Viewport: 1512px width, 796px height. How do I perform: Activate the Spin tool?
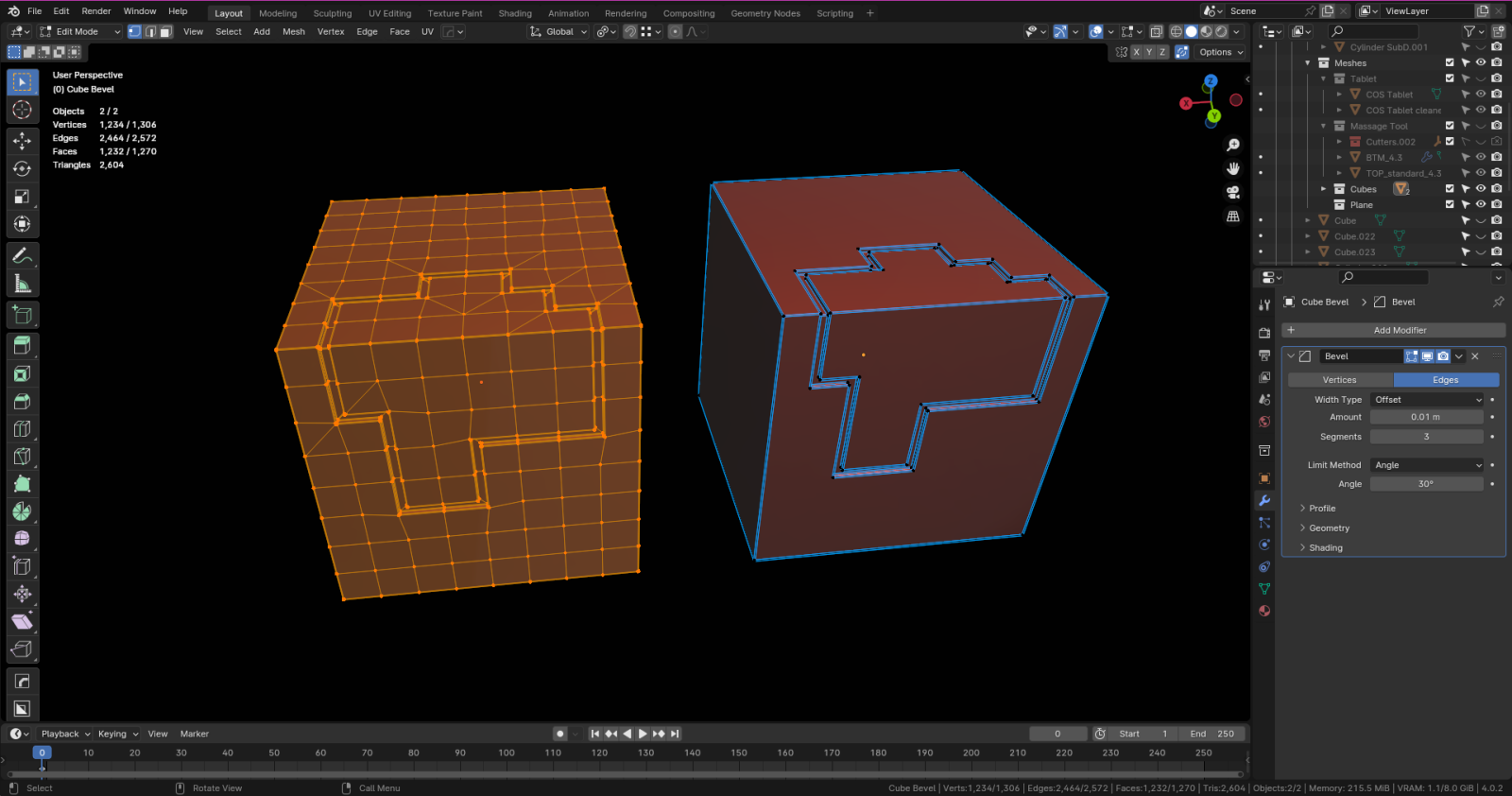pos(23,511)
